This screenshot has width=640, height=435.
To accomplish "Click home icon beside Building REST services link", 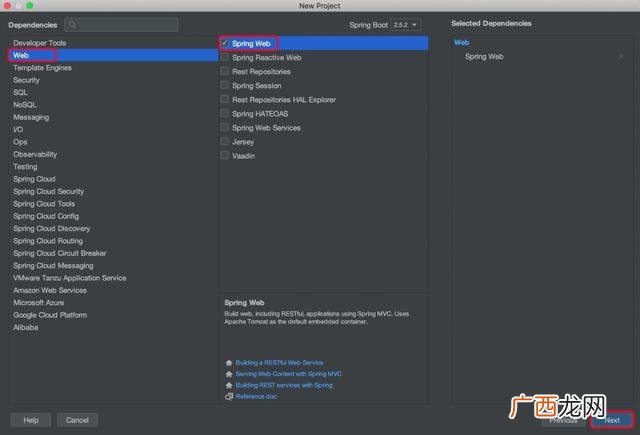I will point(229,385).
